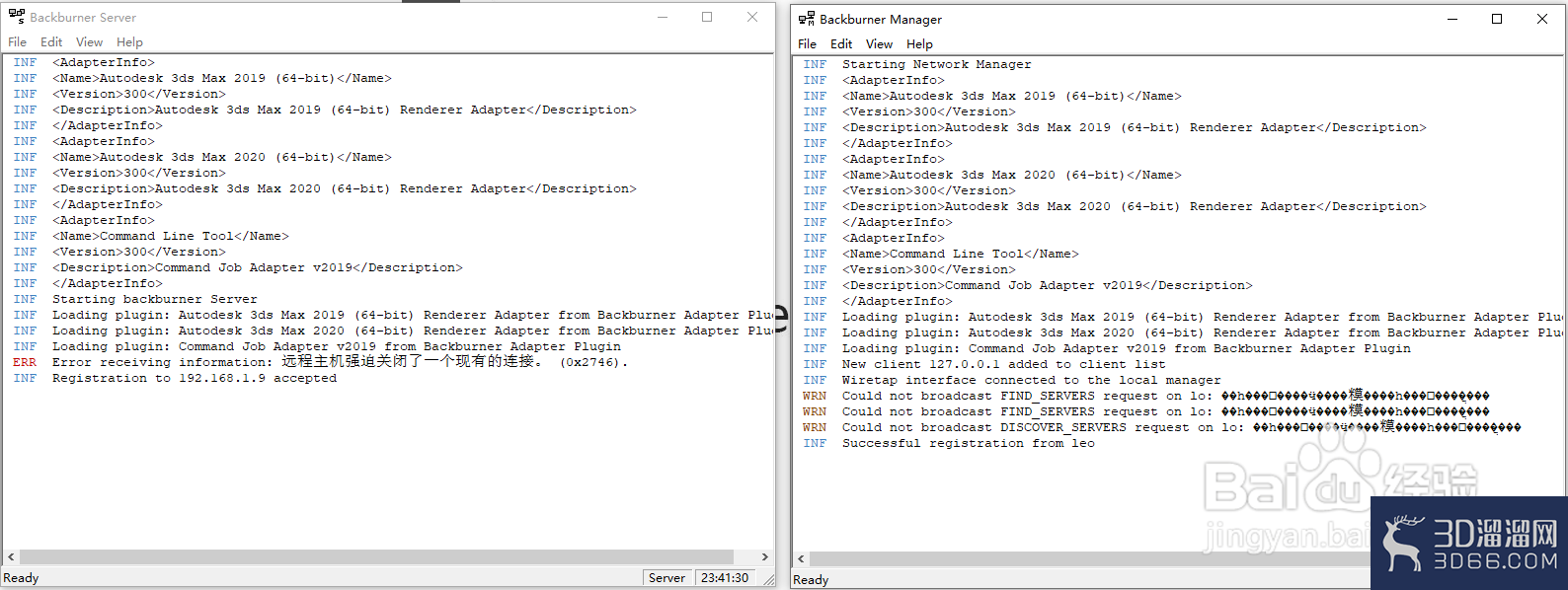This screenshot has height=590, width=1568.
Task: Click left scroll arrow in Server window
Action: [x=11, y=557]
